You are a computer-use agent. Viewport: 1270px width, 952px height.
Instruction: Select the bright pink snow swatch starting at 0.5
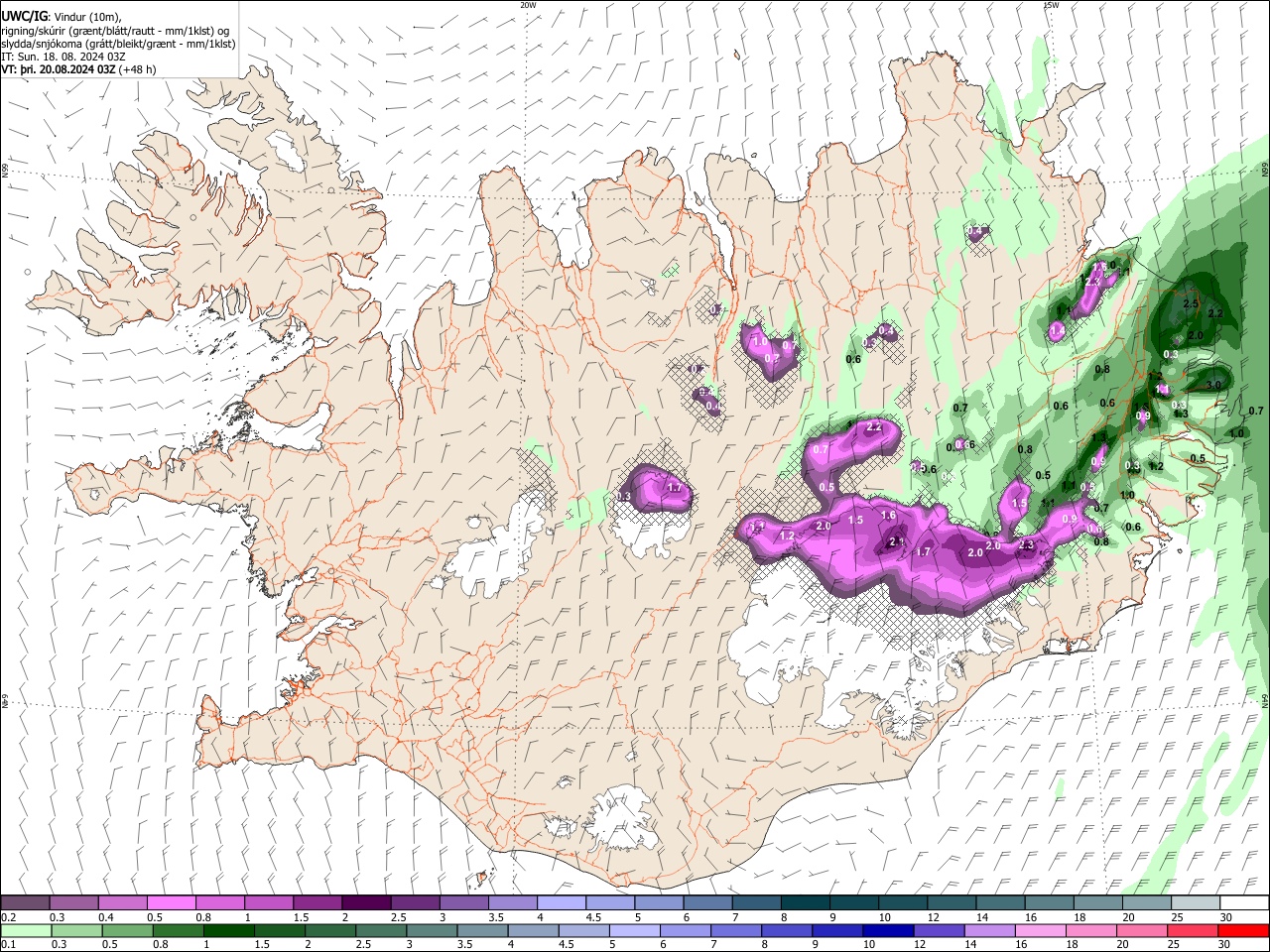pyautogui.click(x=172, y=902)
